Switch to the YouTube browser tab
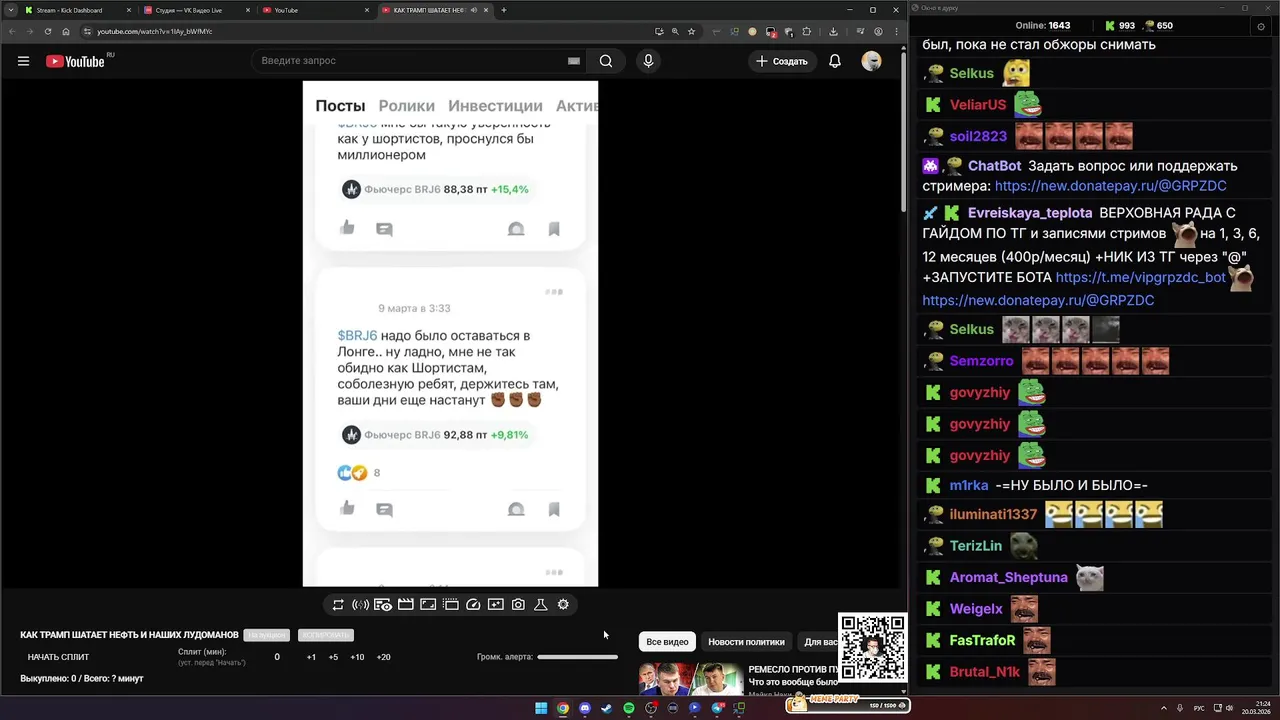The image size is (1280, 720). pyautogui.click(x=315, y=10)
